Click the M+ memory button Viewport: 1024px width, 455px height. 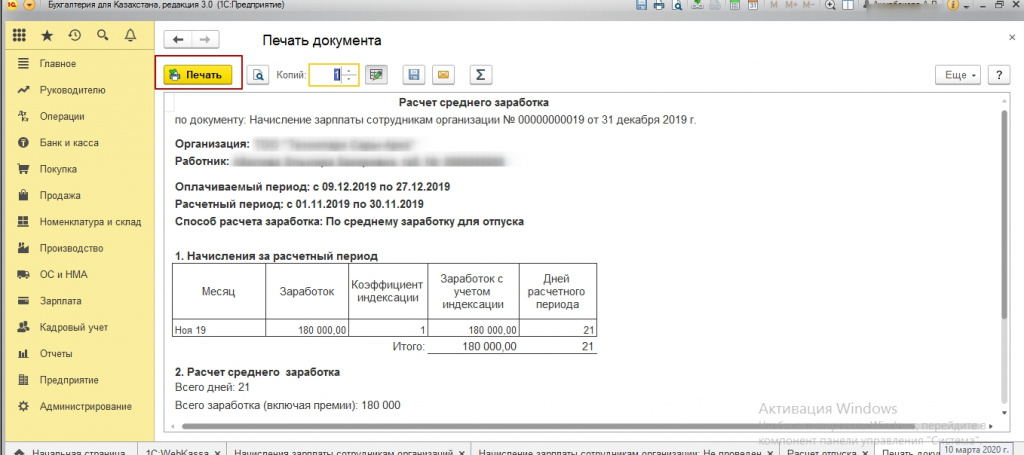coord(792,5)
